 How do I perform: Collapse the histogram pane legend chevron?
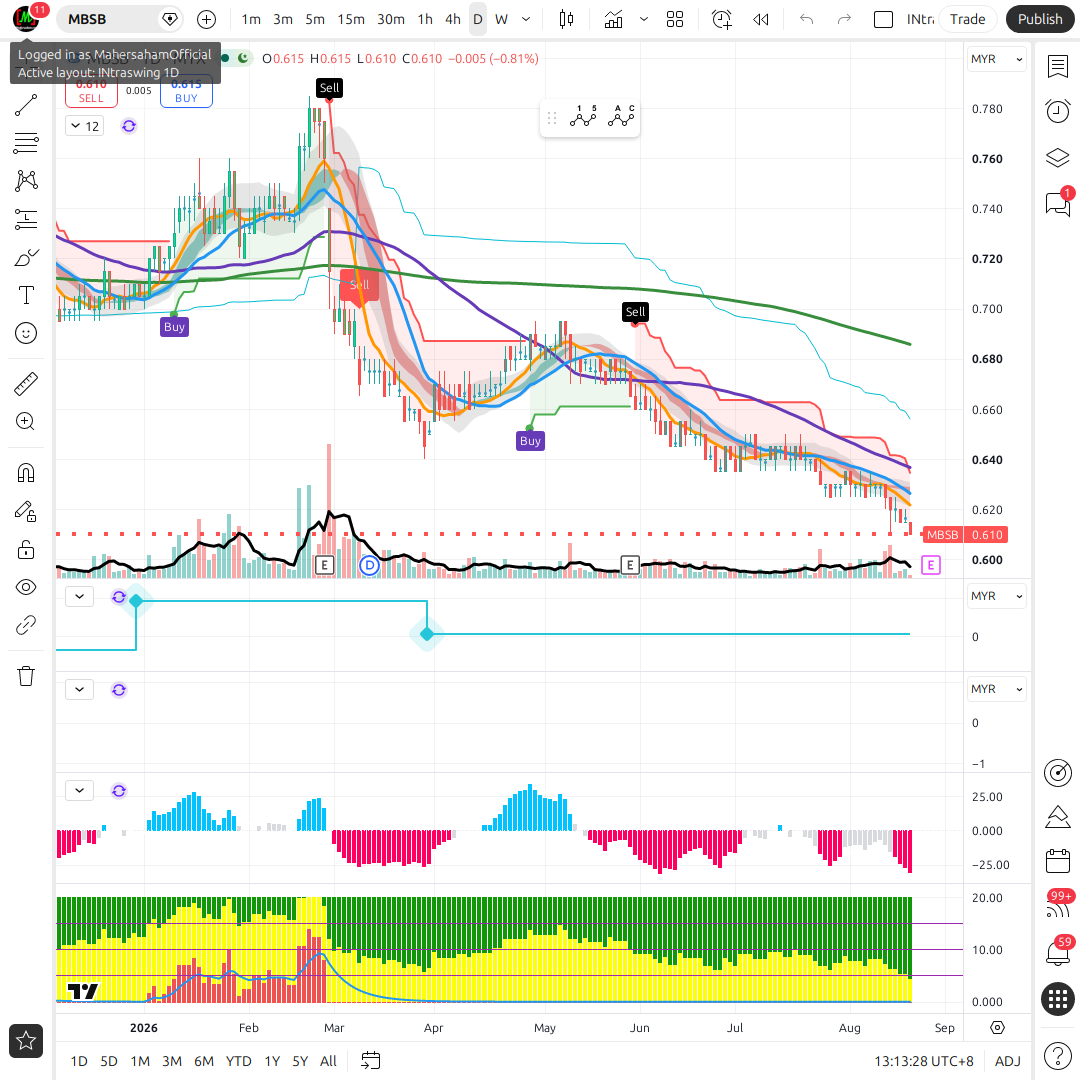coord(79,791)
